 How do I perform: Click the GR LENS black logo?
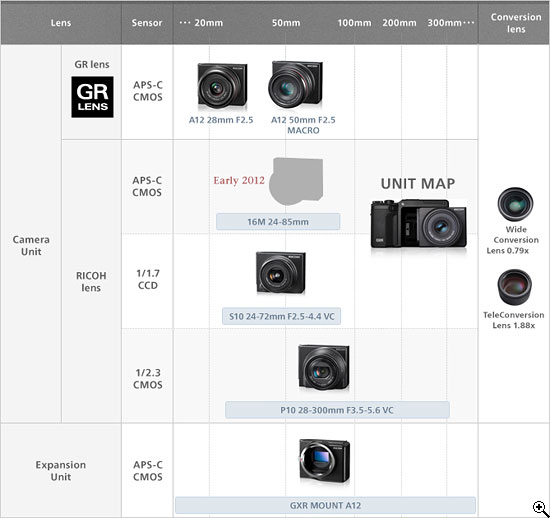pos(92,97)
